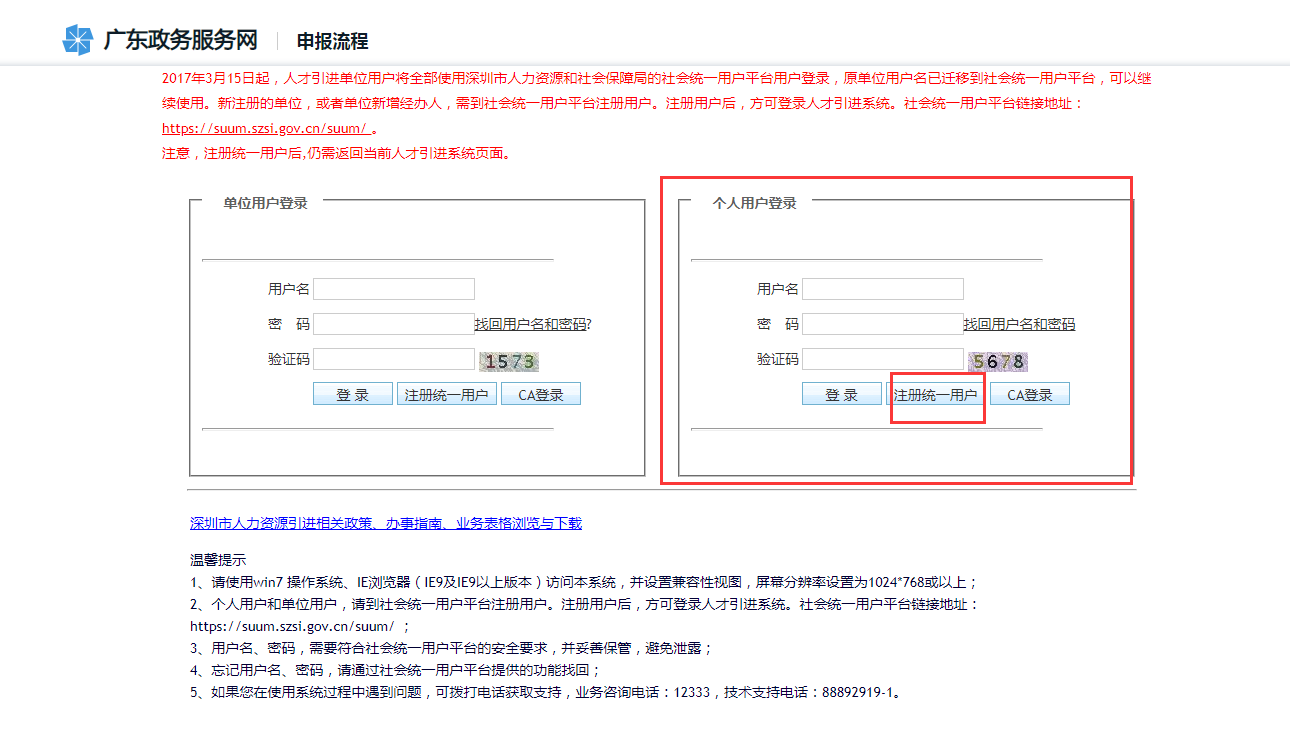This screenshot has height=731, width=1290.
Task: Click 注册统一用户 button in 个人用户登录
Action: pos(936,394)
